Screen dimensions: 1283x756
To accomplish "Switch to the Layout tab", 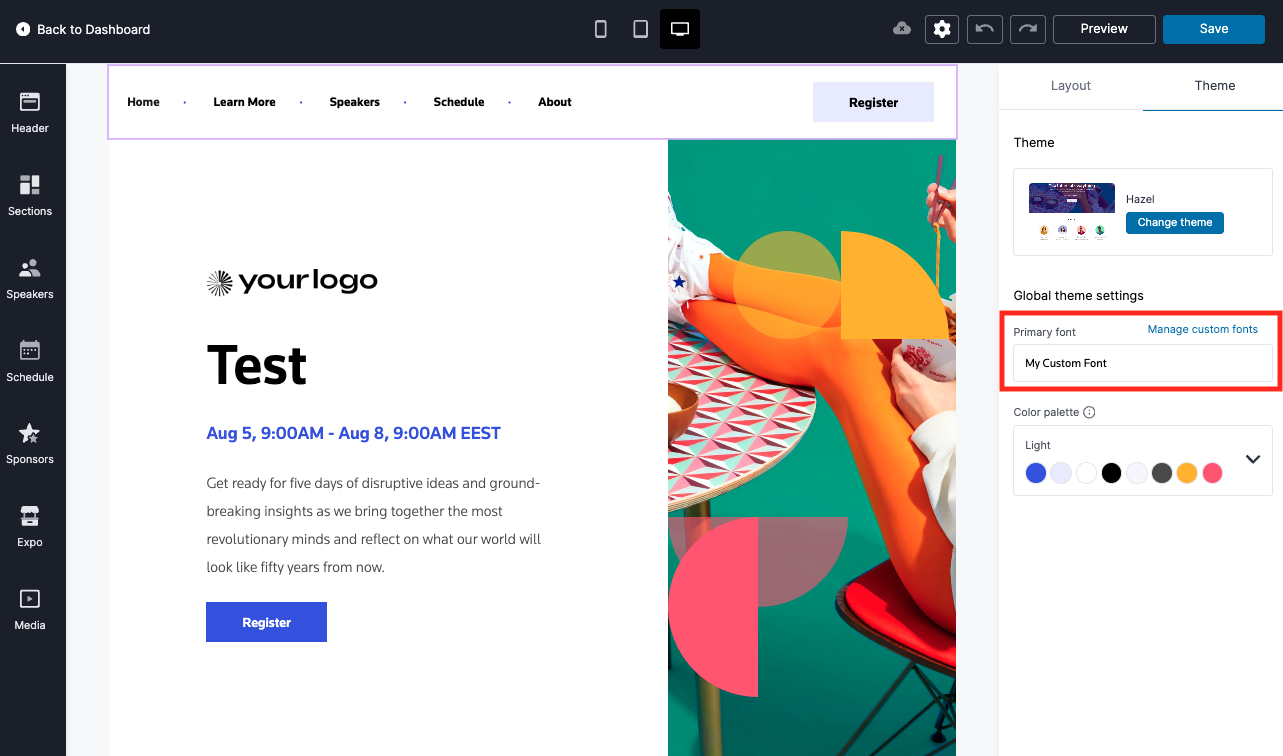I will 1070,86.
